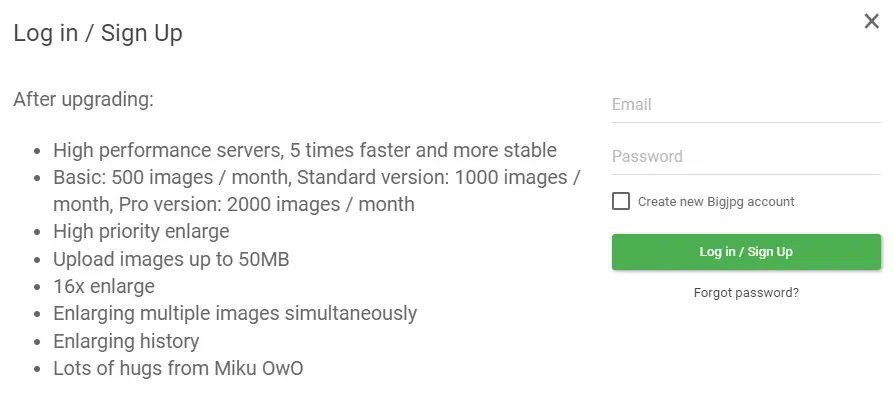Close the Log in / Sign Up dialog
The width and height of the screenshot is (894, 398).
(871, 22)
